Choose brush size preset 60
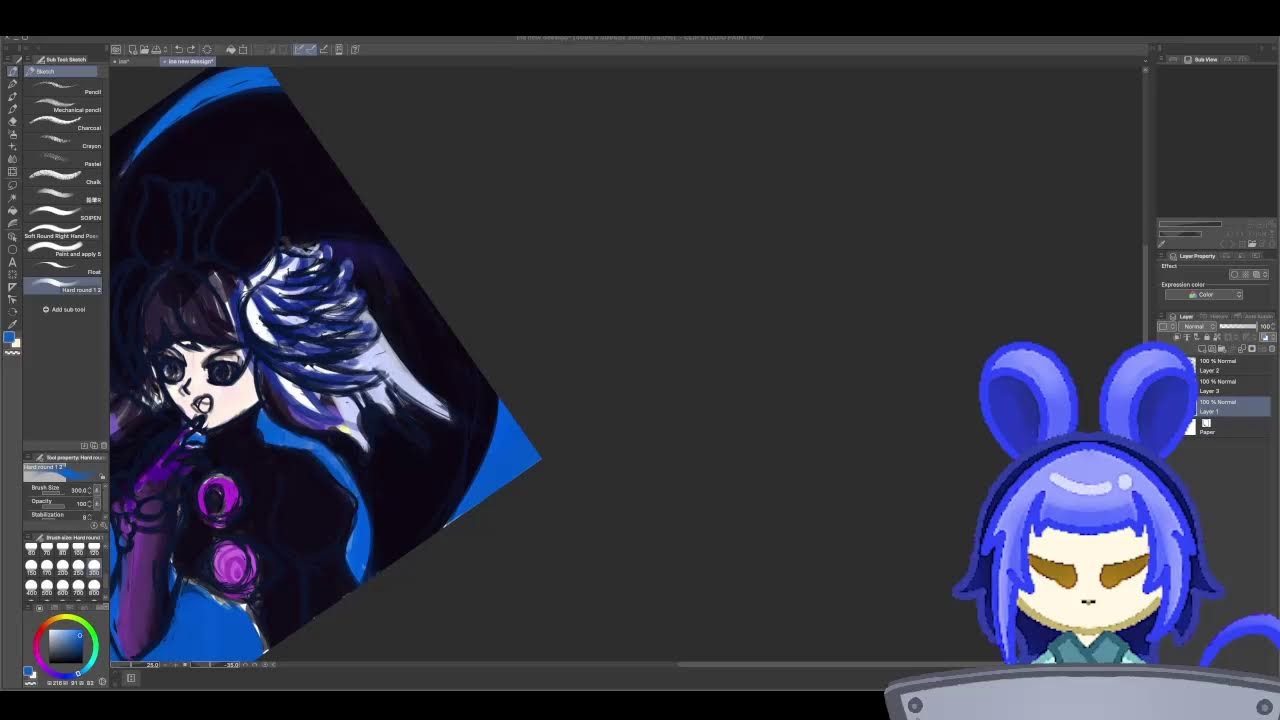1280x720 pixels. point(31,549)
